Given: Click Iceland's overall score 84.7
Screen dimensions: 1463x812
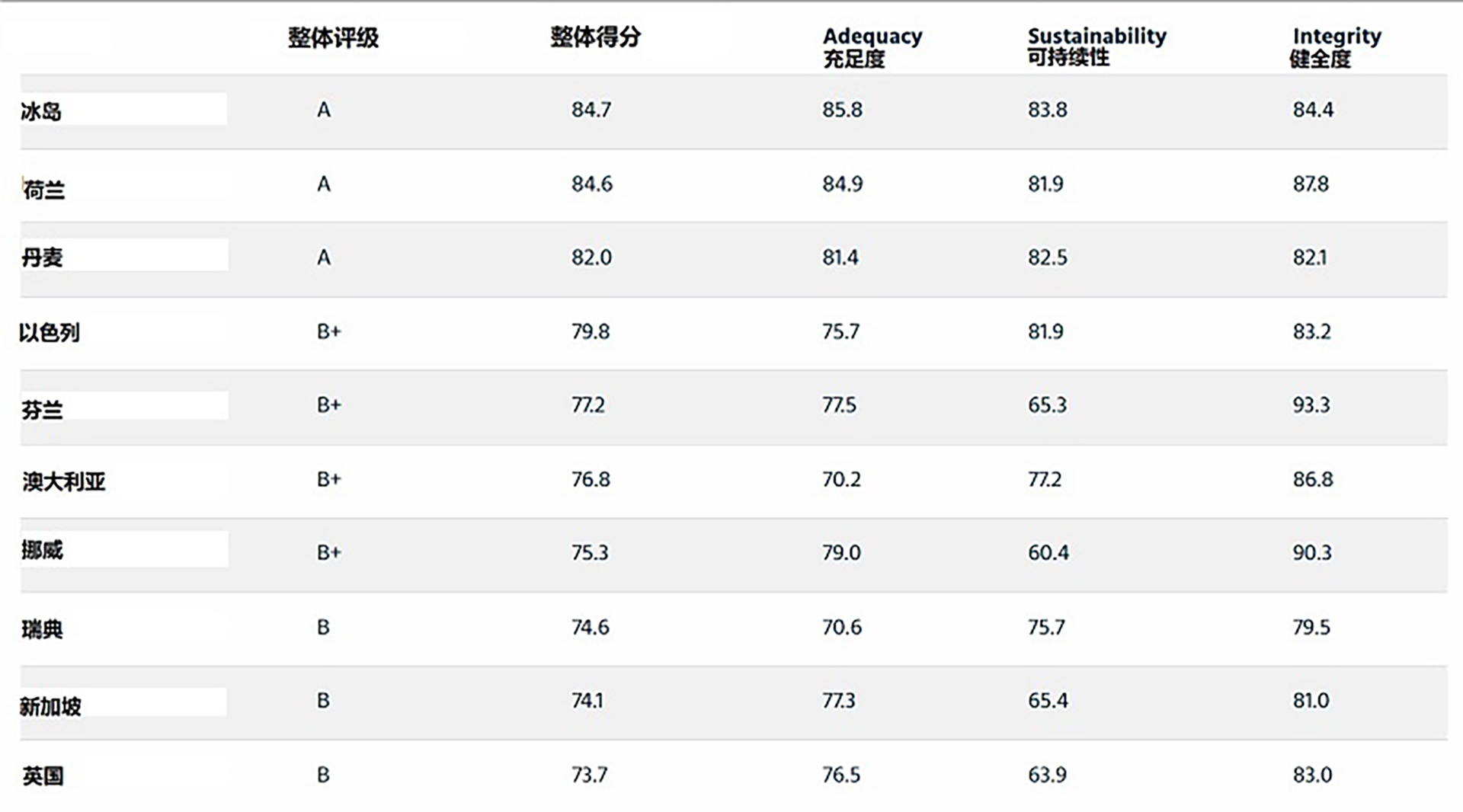Looking at the screenshot, I should [x=591, y=110].
